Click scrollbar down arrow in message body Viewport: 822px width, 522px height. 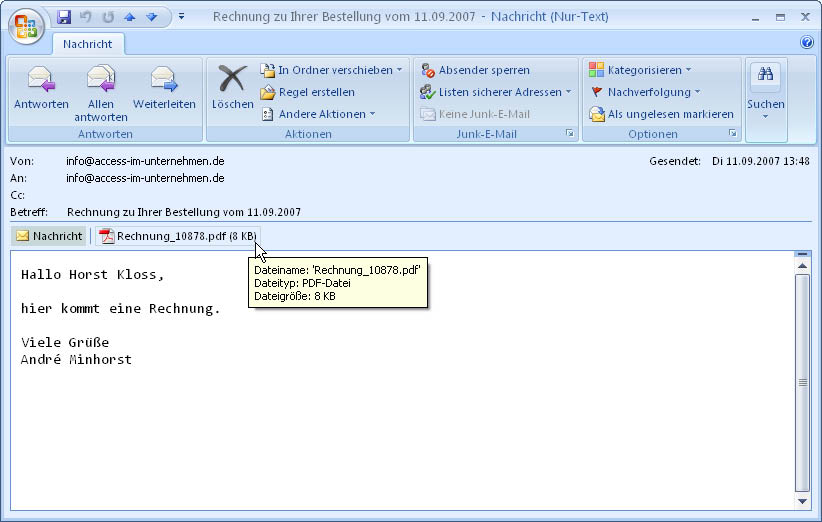(802, 501)
